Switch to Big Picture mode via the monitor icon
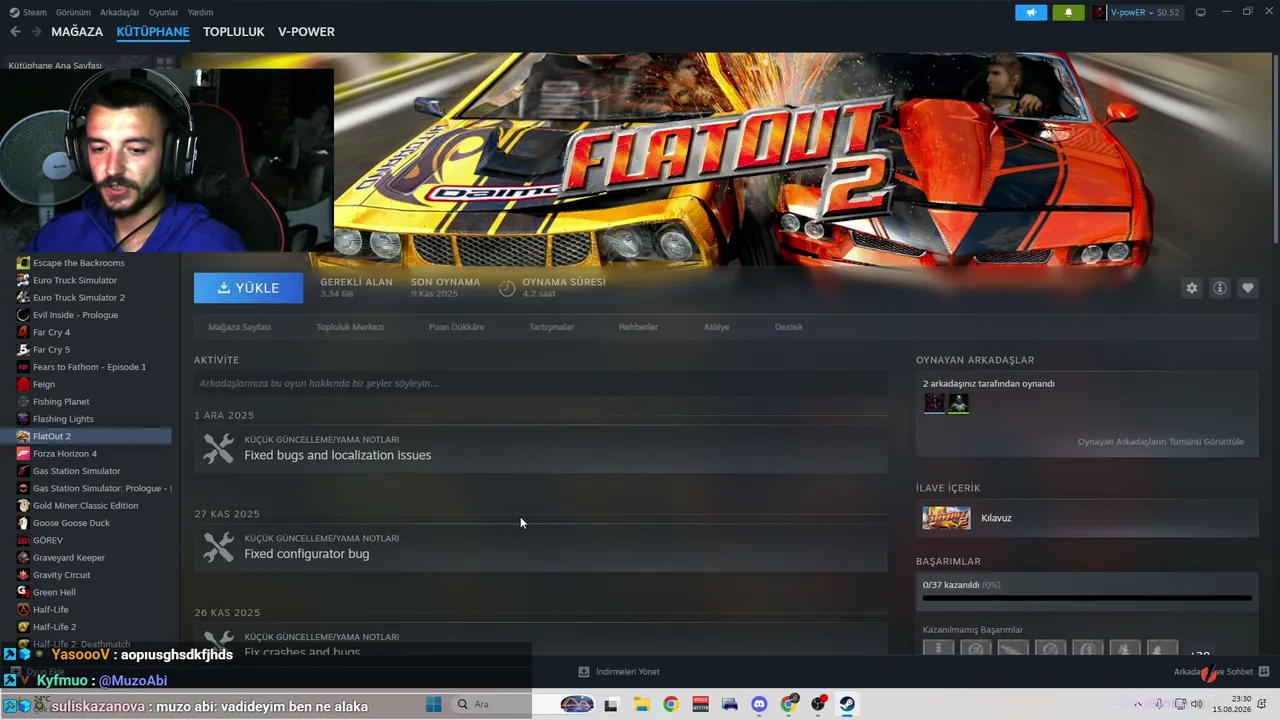Screen dimensions: 1280x720 pos(1201,12)
